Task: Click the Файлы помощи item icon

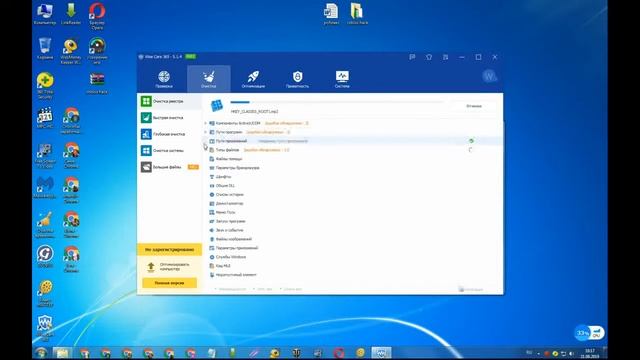Action: click(212, 159)
